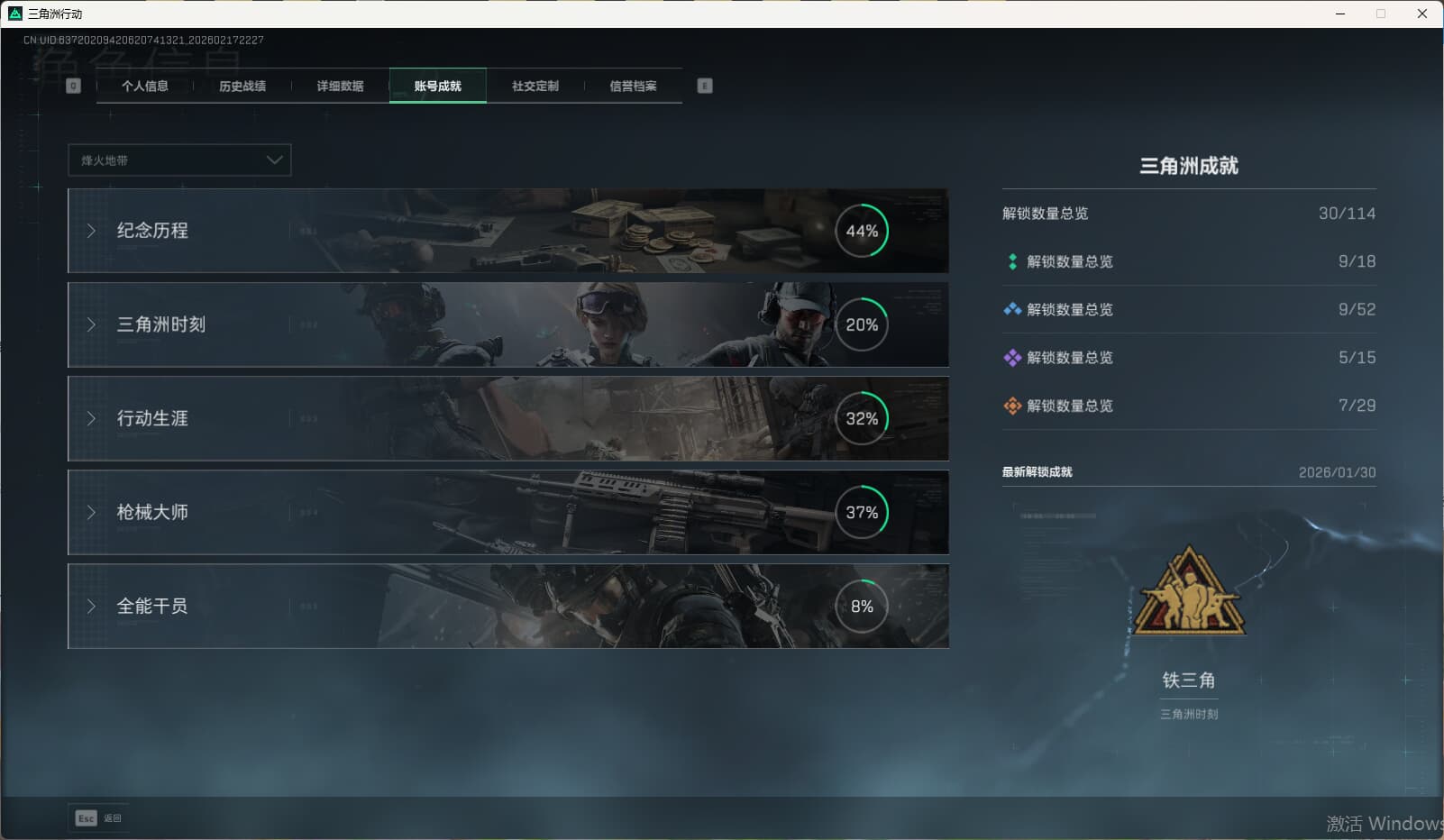Viewport: 1444px width, 840px height.
Task: Click the 44% progress ring
Action: pos(862,231)
